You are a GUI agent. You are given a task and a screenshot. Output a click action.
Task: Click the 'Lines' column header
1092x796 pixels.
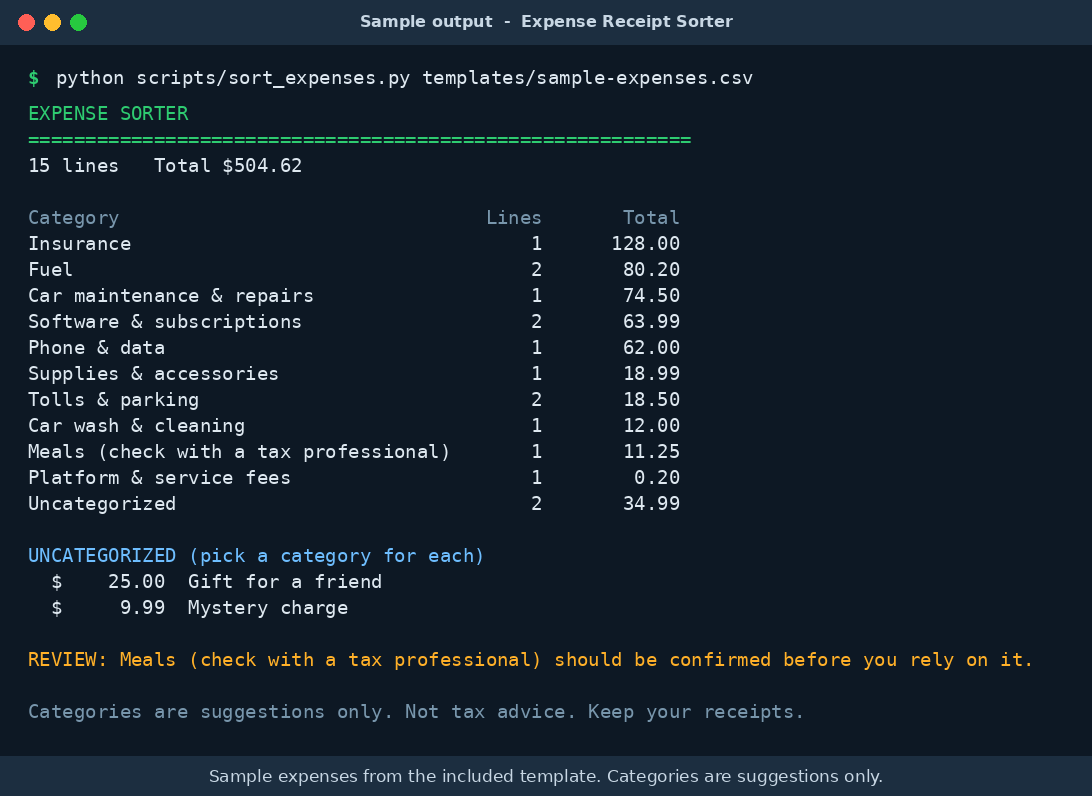(513, 218)
